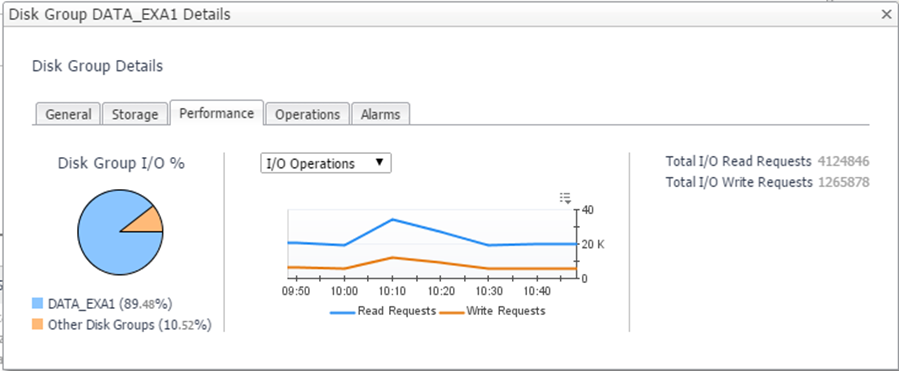899x371 pixels.
Task: Switch to the Storage tab
Action: (x=135, y=114)
